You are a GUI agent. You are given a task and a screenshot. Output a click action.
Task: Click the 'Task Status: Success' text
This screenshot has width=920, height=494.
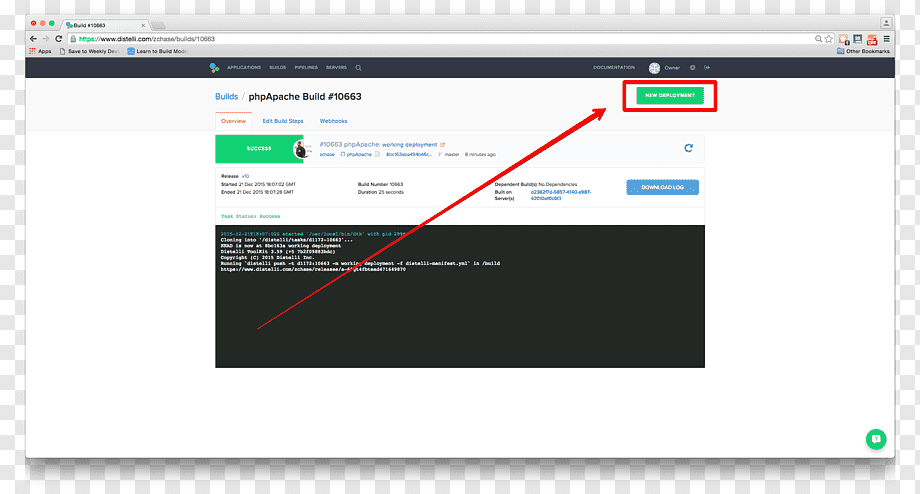(251, 216)
